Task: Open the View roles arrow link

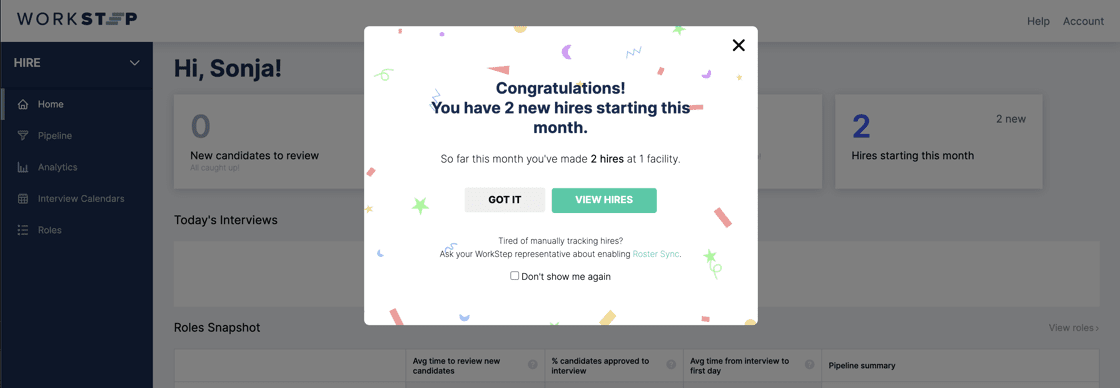Action: pos(1074,328)
